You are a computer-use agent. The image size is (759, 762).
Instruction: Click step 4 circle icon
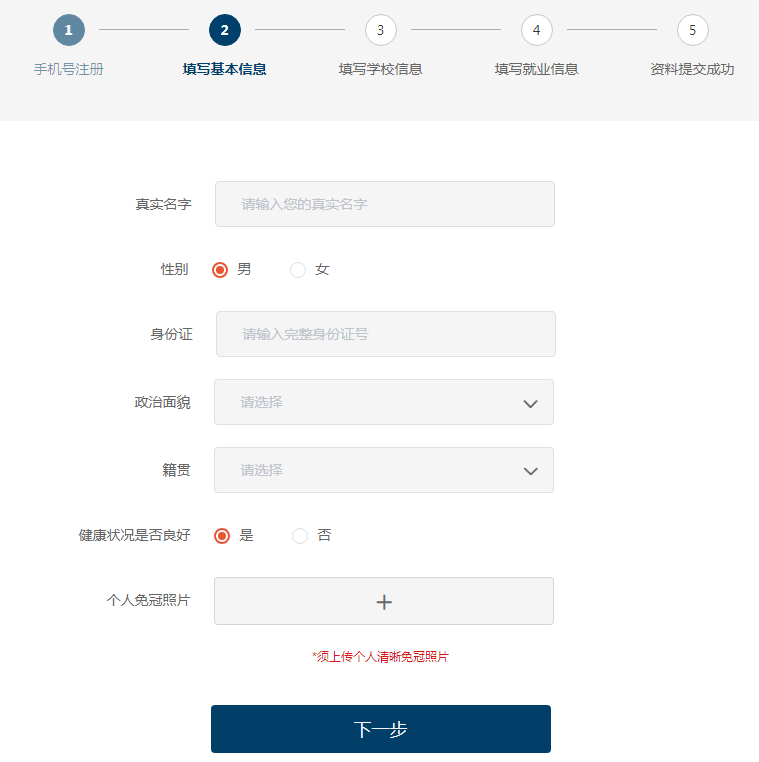click(x=537, y=30)
